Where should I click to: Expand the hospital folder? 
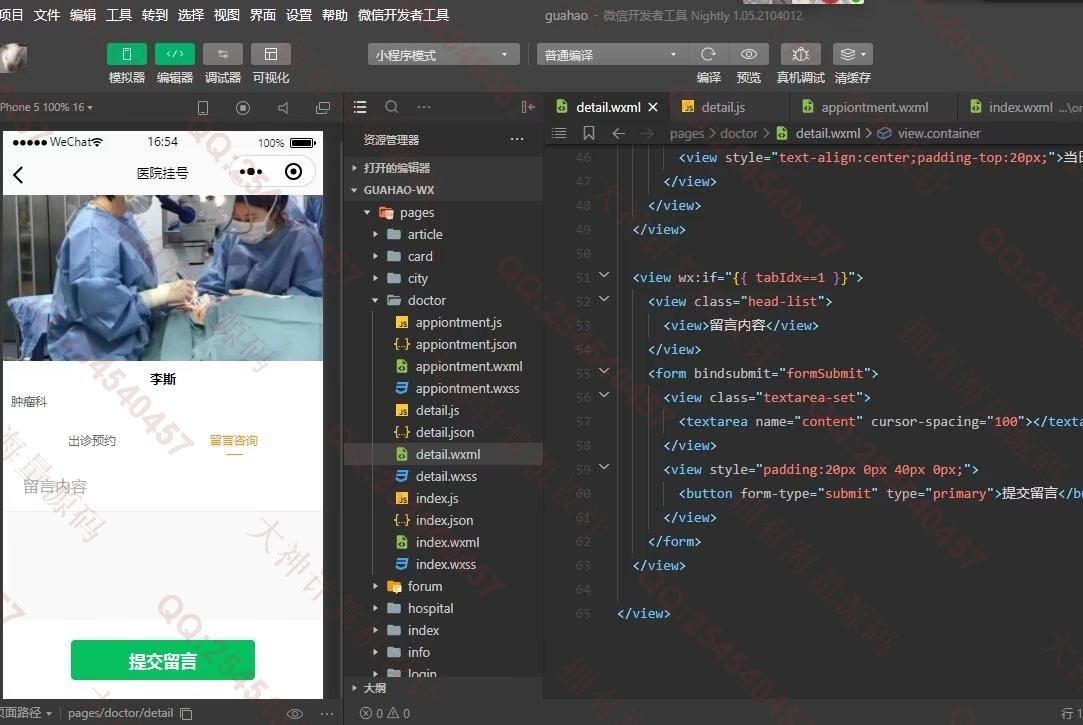[x=442, y=608]
